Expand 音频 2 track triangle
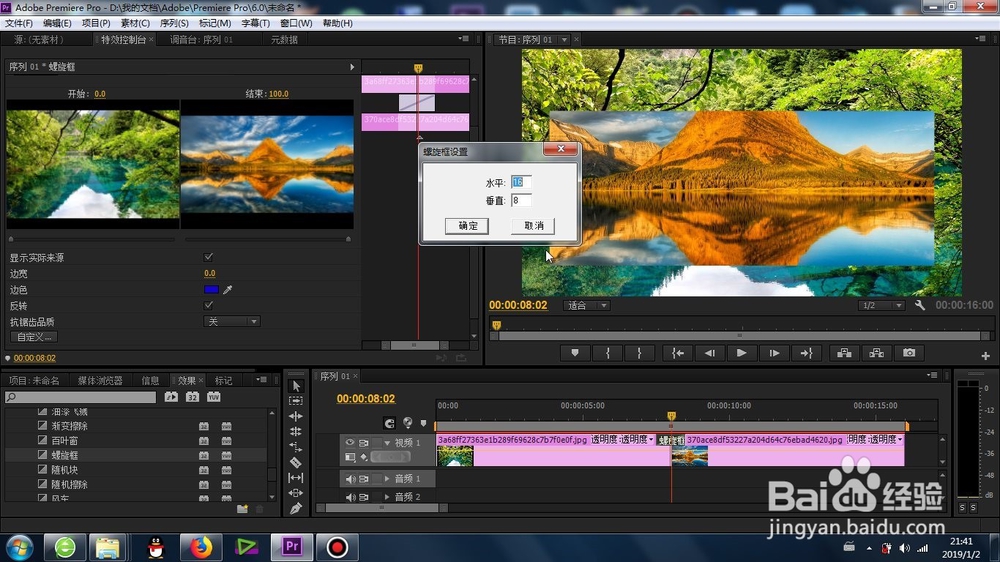Image resolution: width=1000 pixels, height=562 pixels. [387, 497]
